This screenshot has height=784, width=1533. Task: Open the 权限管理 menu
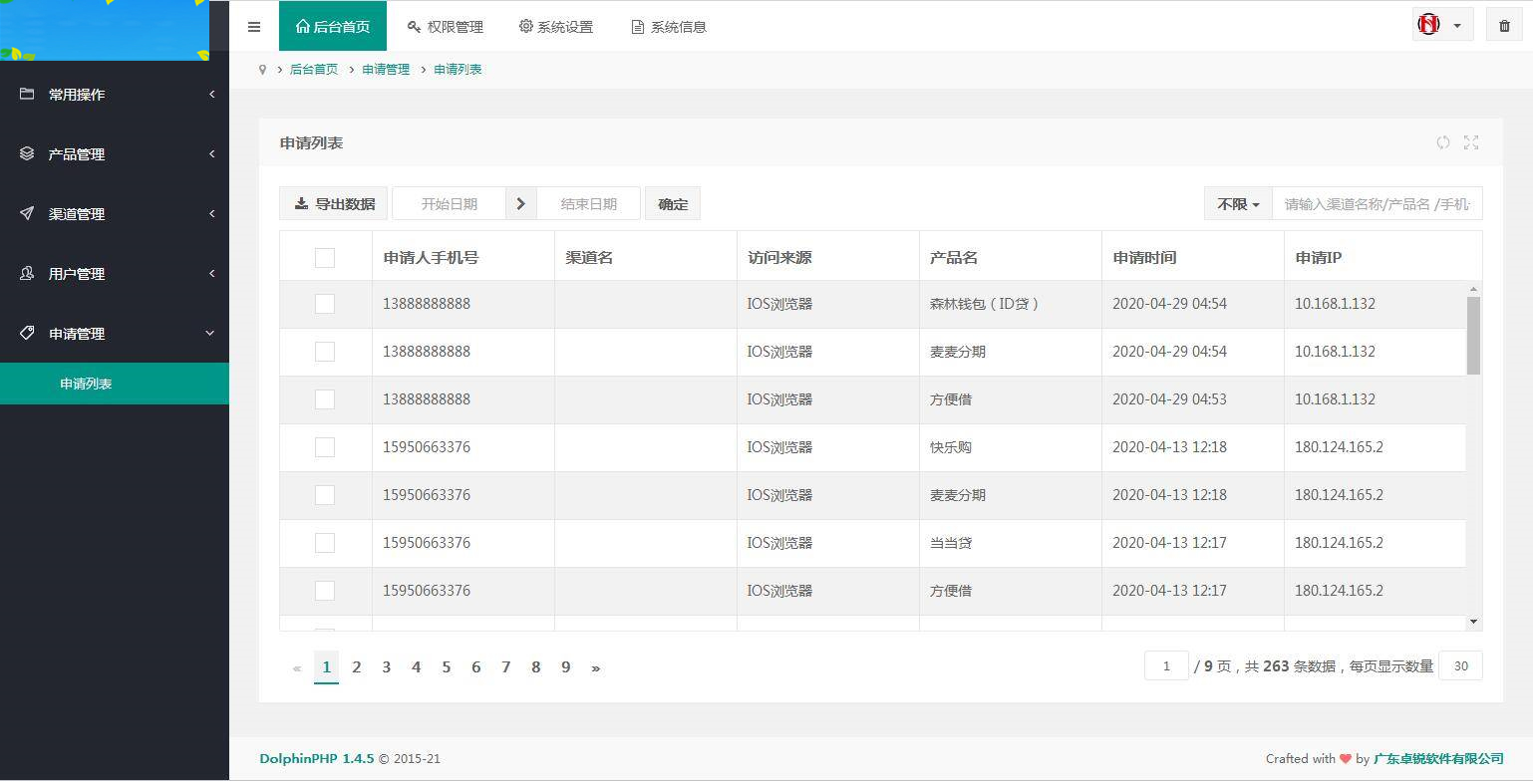tap(445, 26)
